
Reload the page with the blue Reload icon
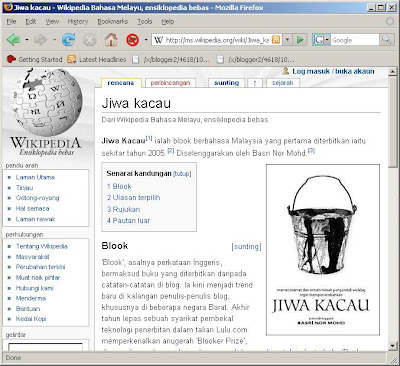69,40
